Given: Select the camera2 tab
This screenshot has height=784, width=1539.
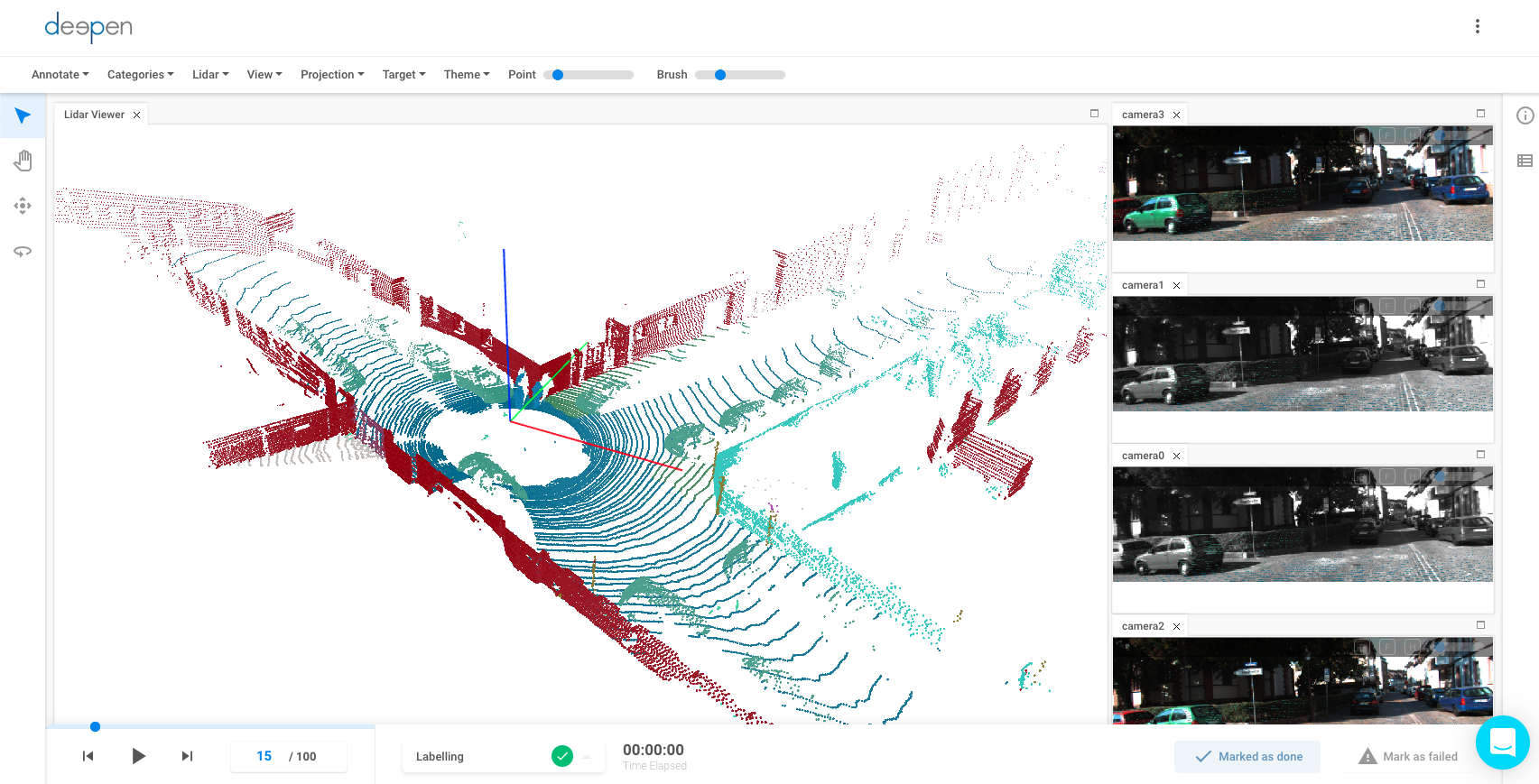Looking at the screenshot, I should [x=1143, y=626].
